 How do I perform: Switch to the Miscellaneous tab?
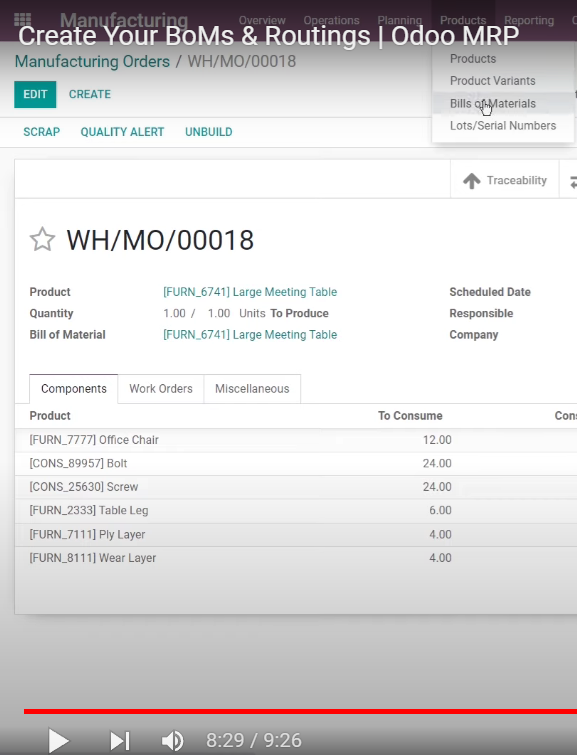coord(252,389)
